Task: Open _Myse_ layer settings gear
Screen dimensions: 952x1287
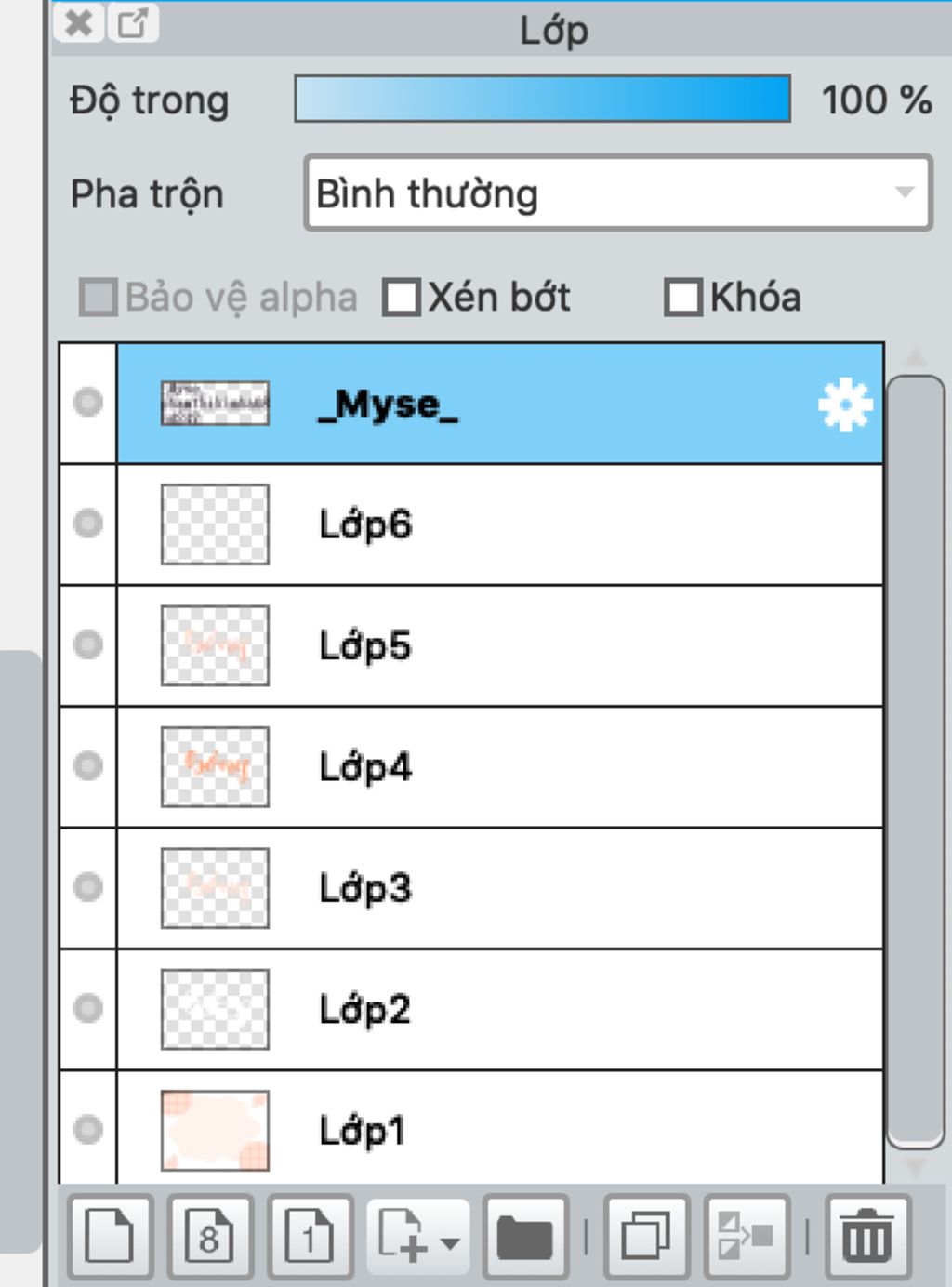Action: pyautogui.click(x=845, y=405)
